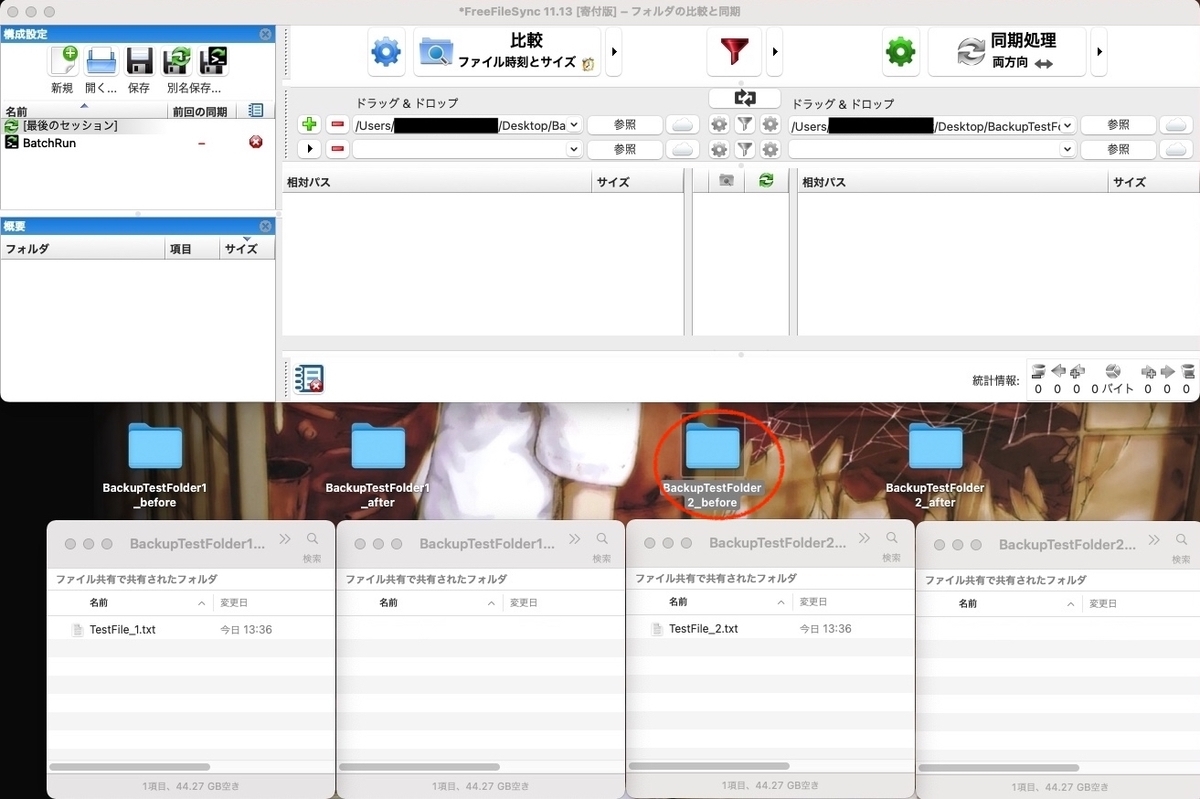This screenshot has height=799, width=1200.
Task: Expand sync options arrow beside 同期処理
Action: (x=1099, y=52)
